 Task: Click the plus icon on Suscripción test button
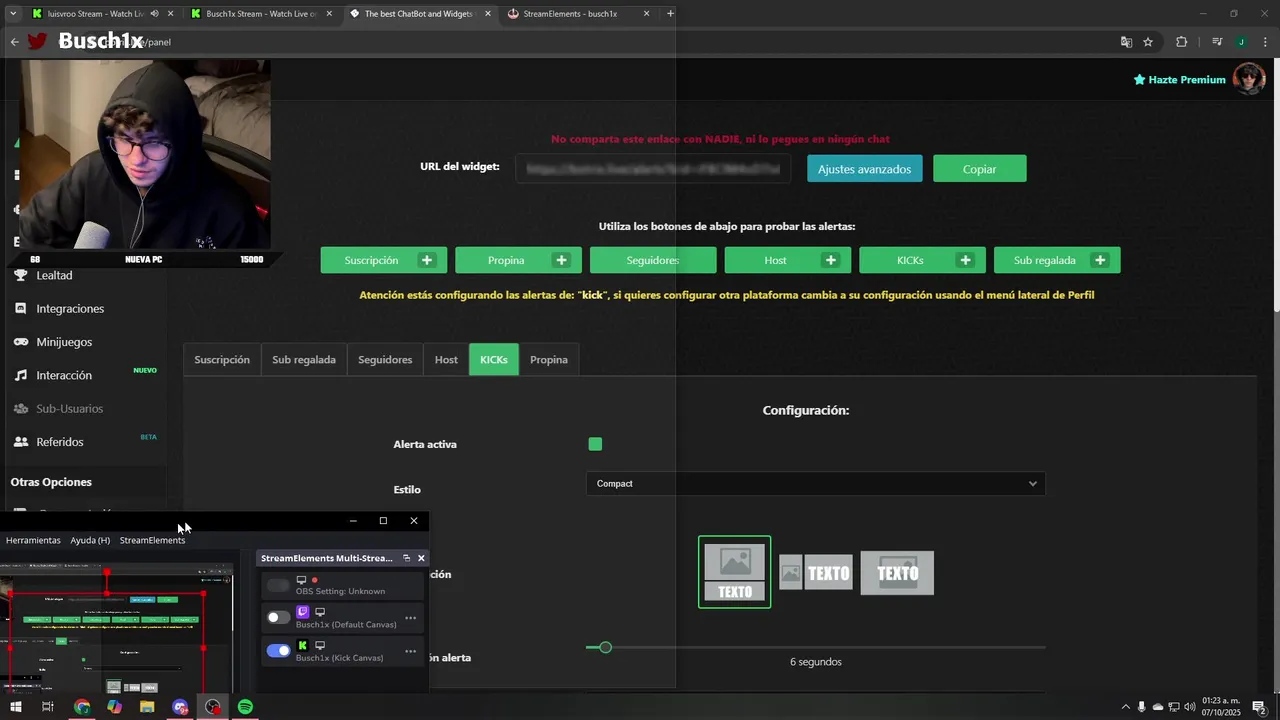coord(427,260)
